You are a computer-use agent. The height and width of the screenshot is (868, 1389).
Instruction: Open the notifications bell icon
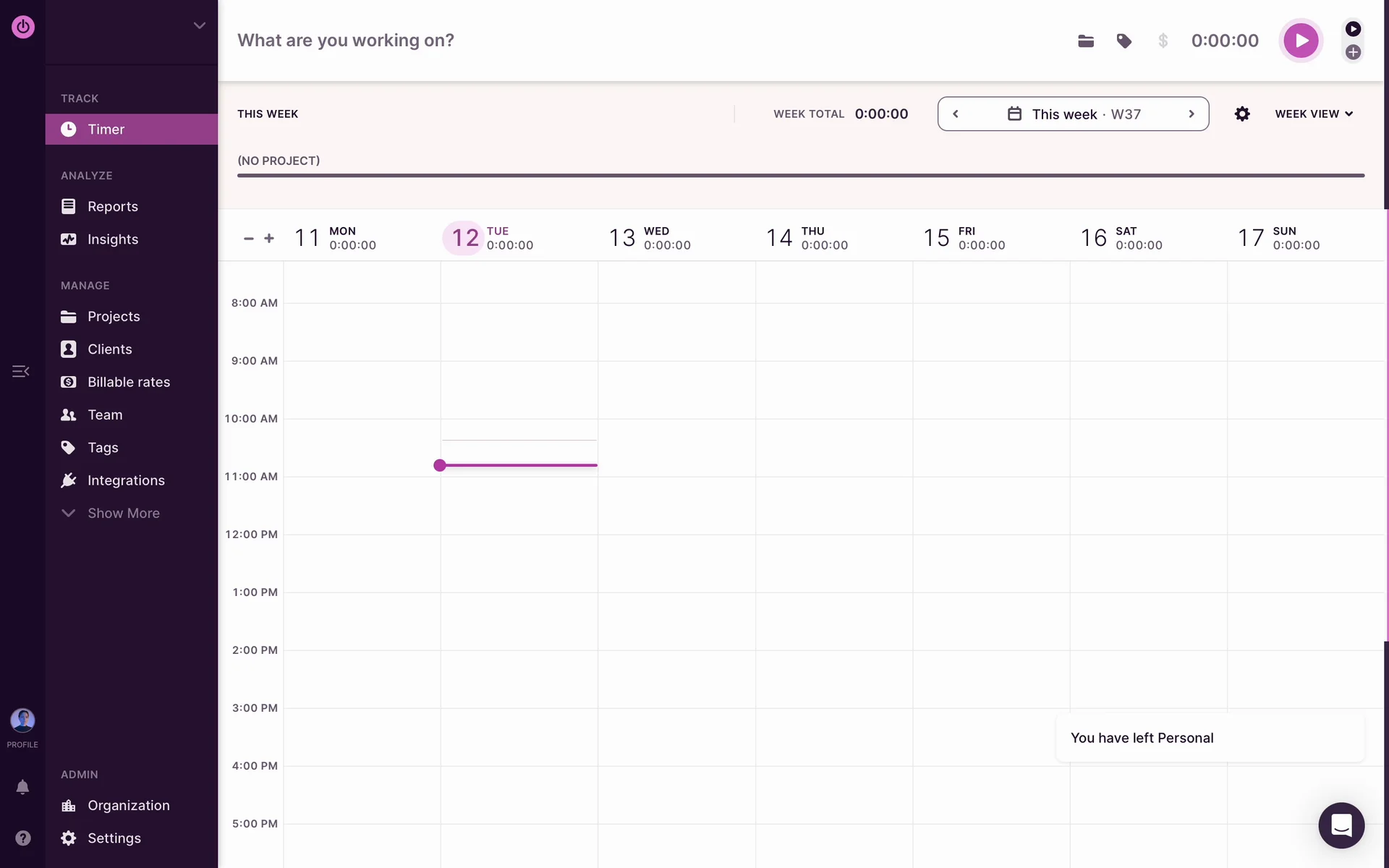22,787
